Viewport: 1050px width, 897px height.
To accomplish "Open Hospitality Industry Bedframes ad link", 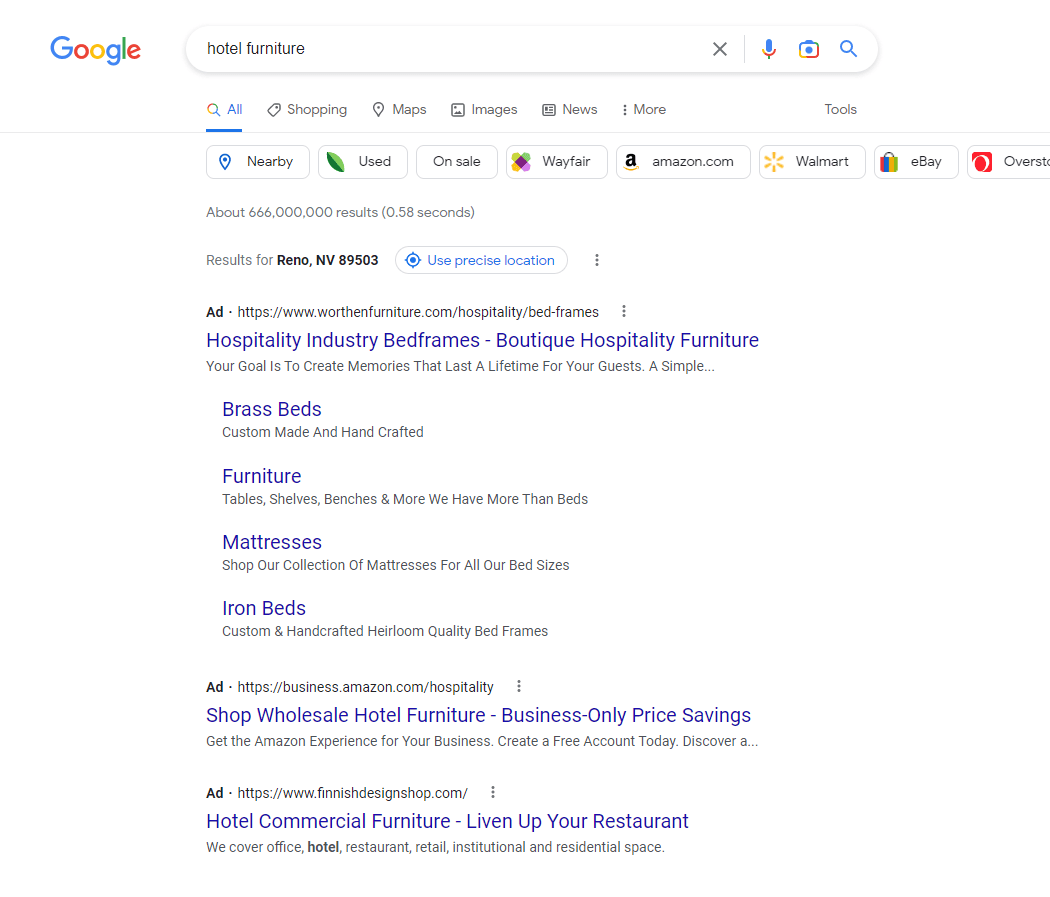I will click(x=482, y=340).
